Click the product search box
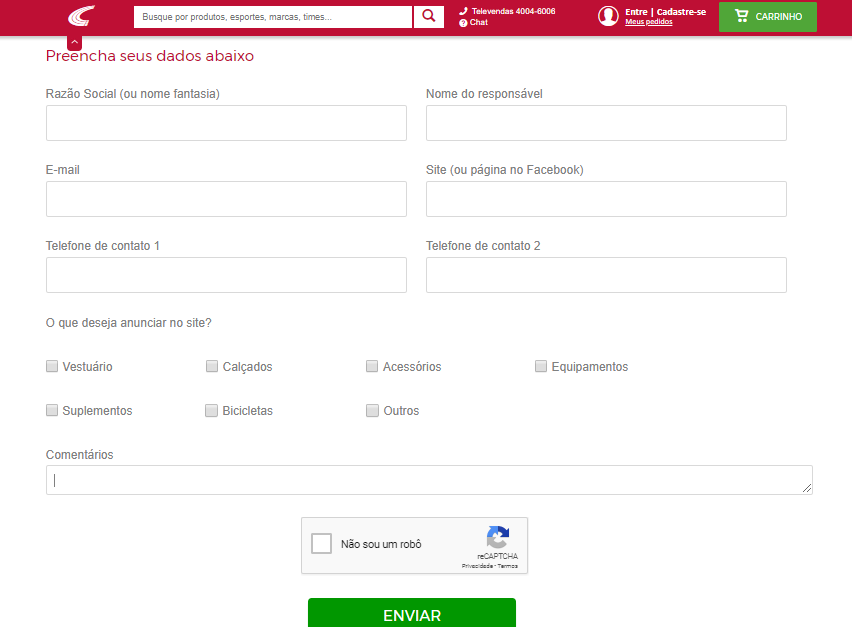The width and height of the screenshot is (852, 627). [272, 17]
